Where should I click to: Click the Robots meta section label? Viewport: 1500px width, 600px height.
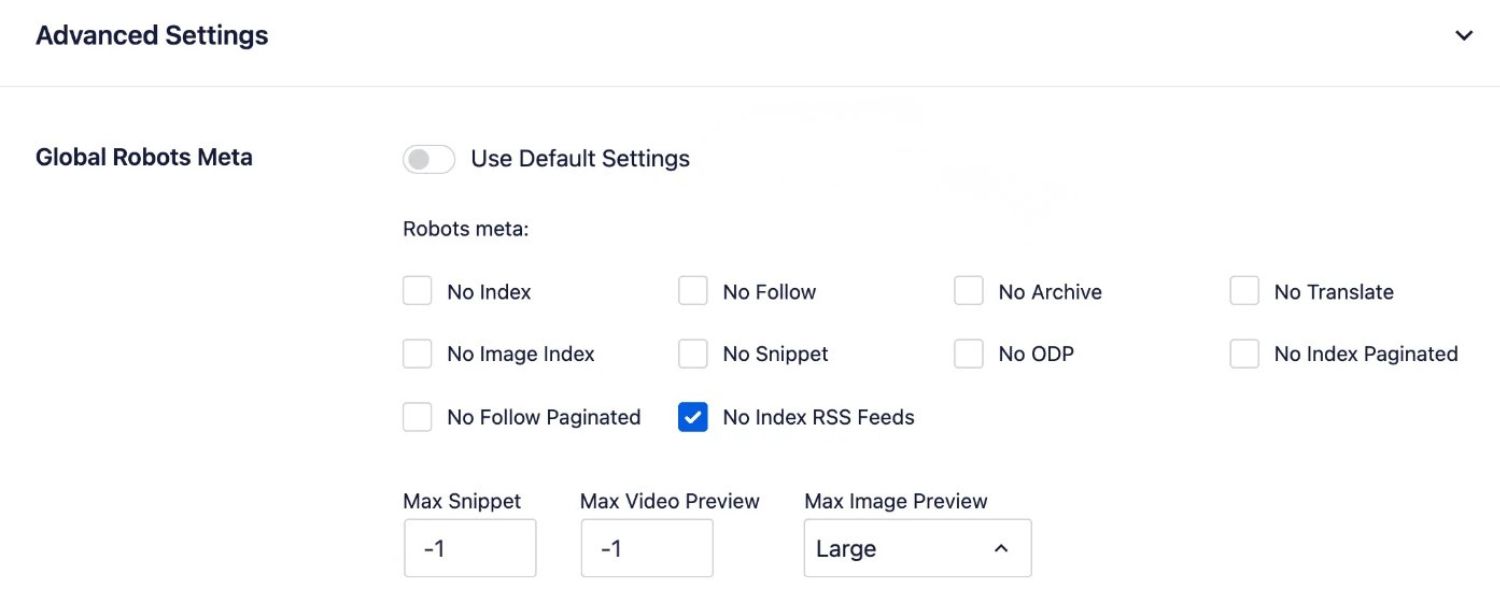point(465,229)
